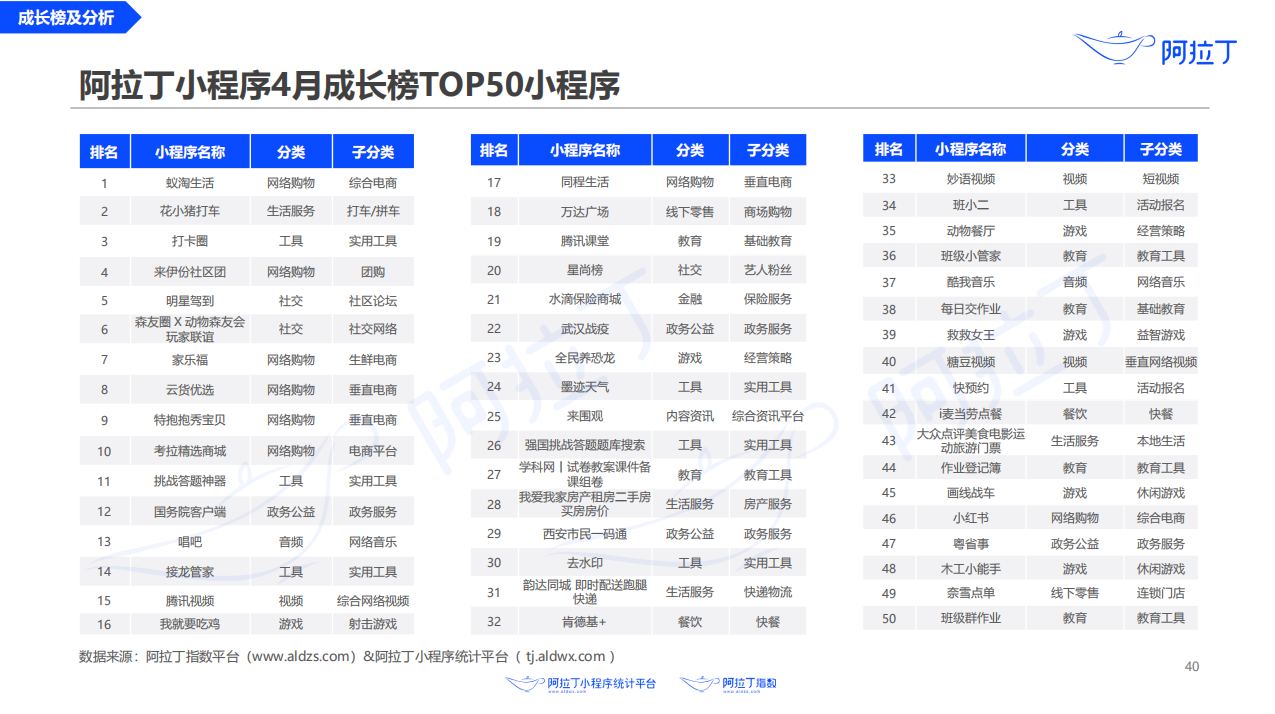The height and width of the screenshot is (714, 1275).
Task: Click the 班小二 entry
Action: pyautogui.click(x=971, y=205)
